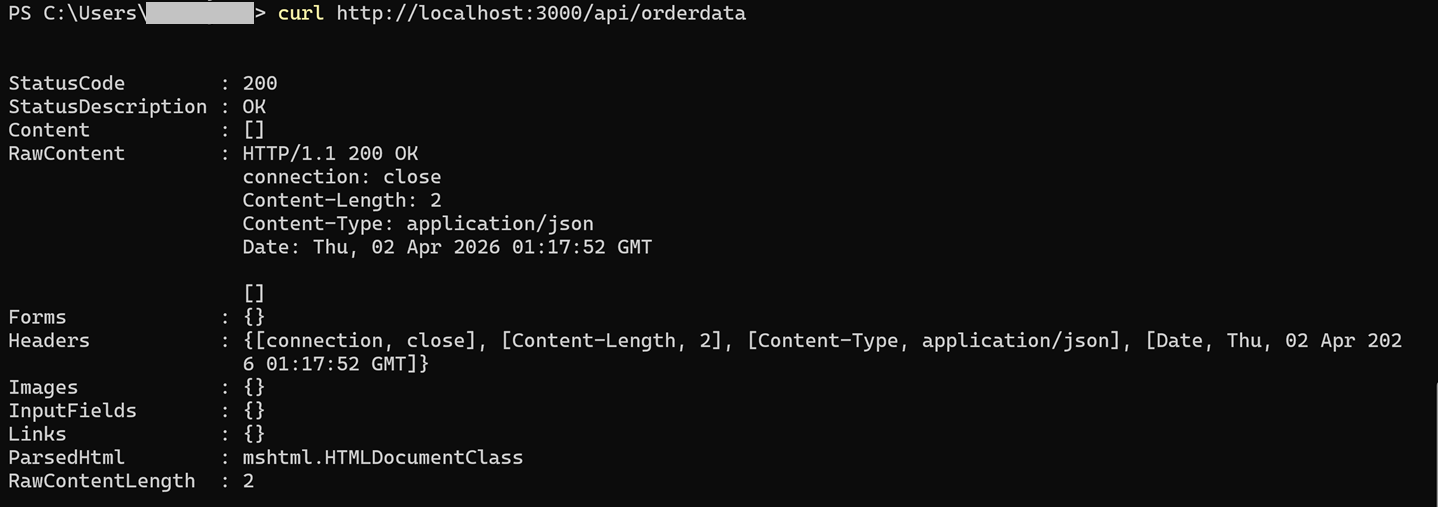Select the Headers label
1438x507 pixels.
49,341
